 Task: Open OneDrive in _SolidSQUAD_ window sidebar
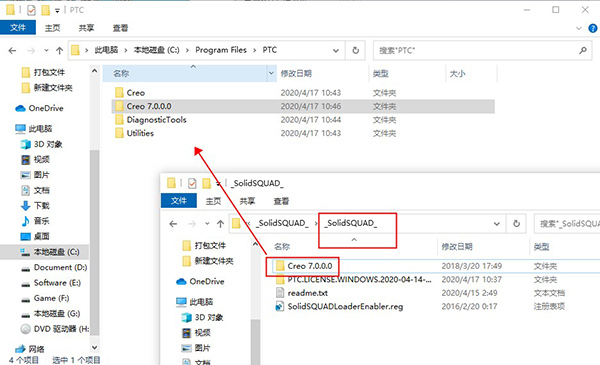coord(200,282)
